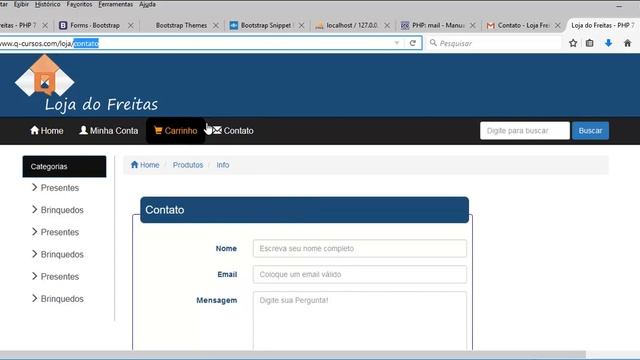Expand the third Presentes category chevron
This screenshot has width=640, height=360.
click(x=35, y=276)
